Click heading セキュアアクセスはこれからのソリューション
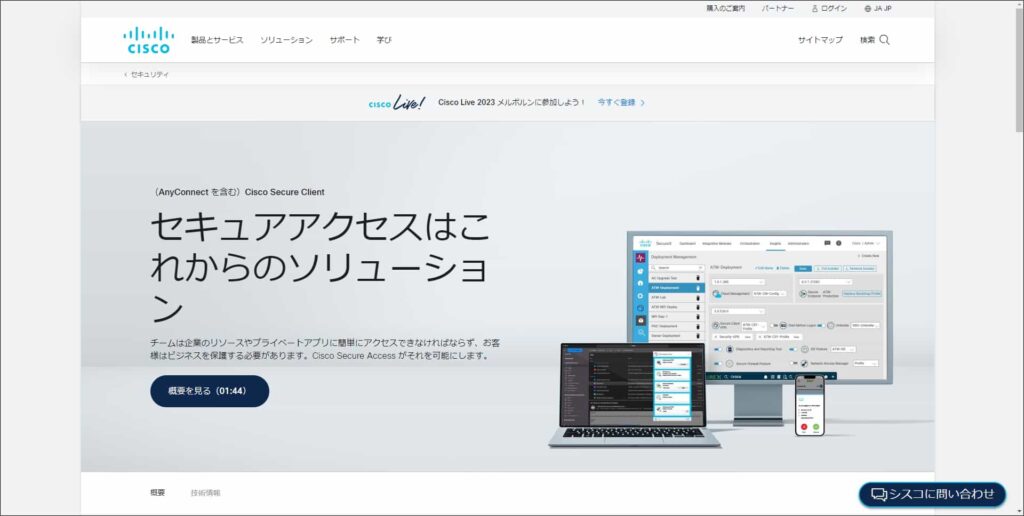The height and width of the screenshot is (516, 1024). pos(320,266)
